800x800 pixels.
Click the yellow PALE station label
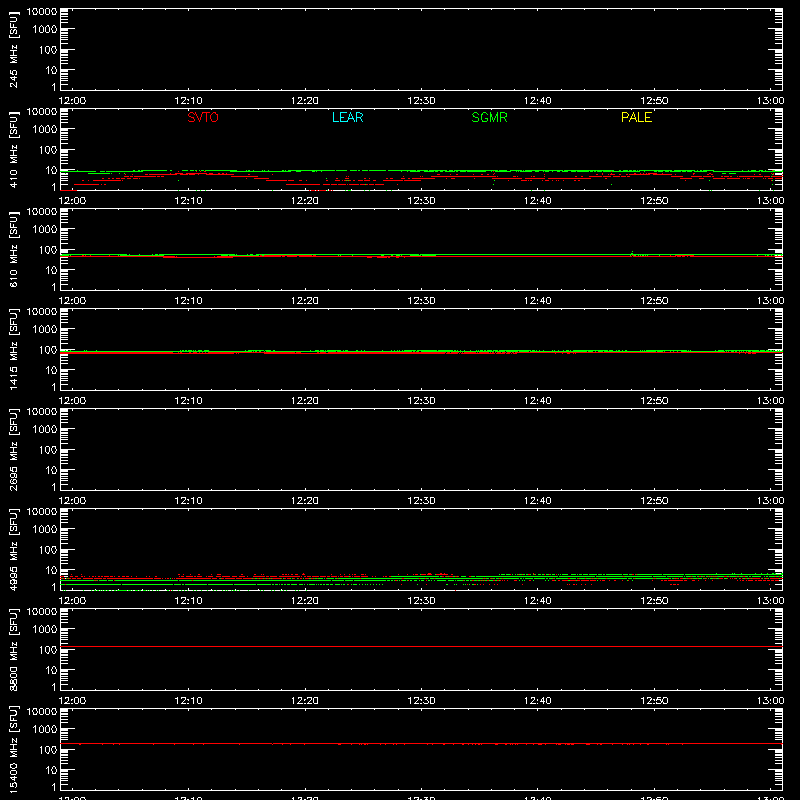636,117
